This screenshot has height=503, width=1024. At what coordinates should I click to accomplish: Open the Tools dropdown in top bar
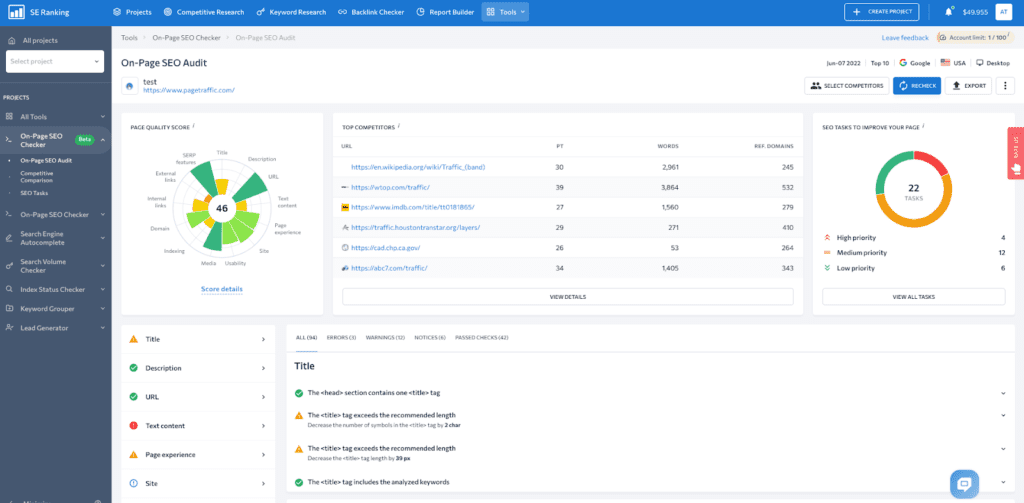pyautogui.click(x=505, y=12)
